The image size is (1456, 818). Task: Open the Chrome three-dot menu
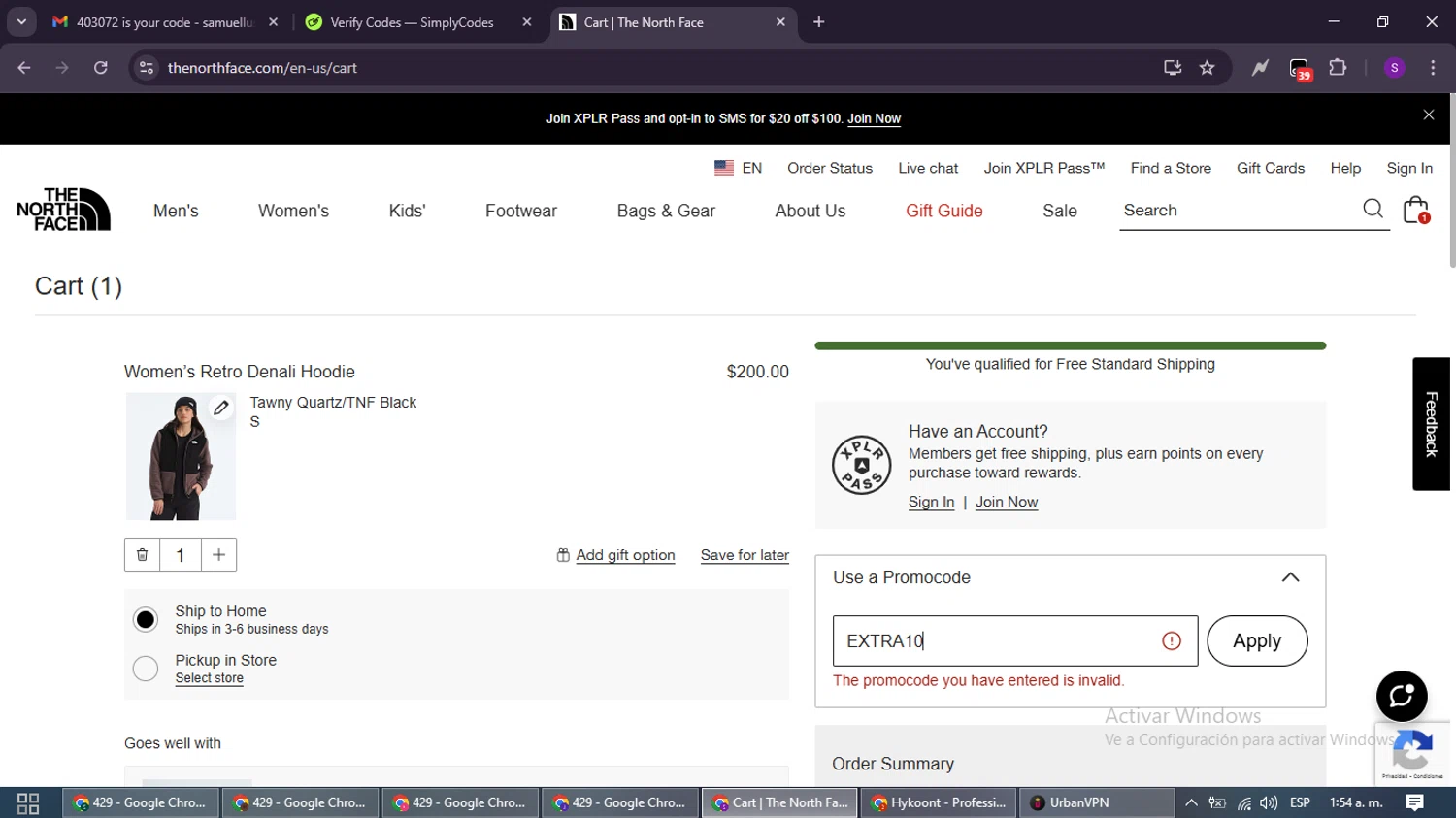click(1433, 67)
